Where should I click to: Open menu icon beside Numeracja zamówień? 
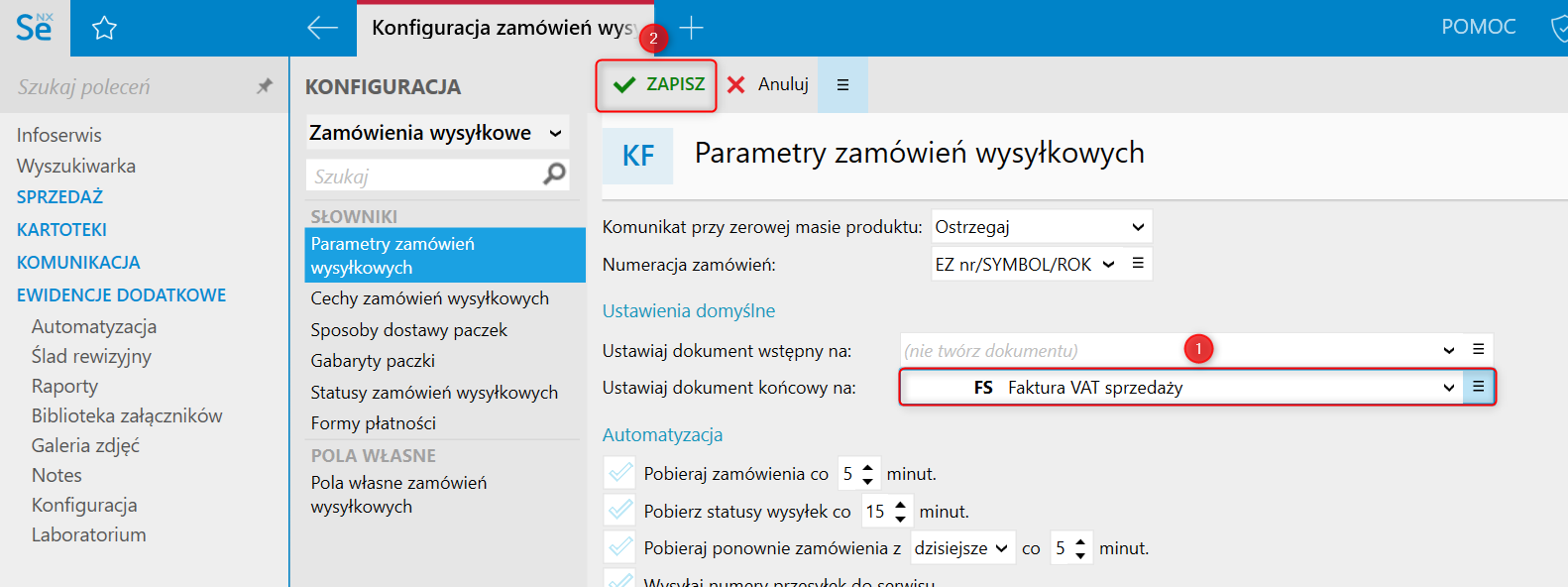click(x=1138, y=264)
